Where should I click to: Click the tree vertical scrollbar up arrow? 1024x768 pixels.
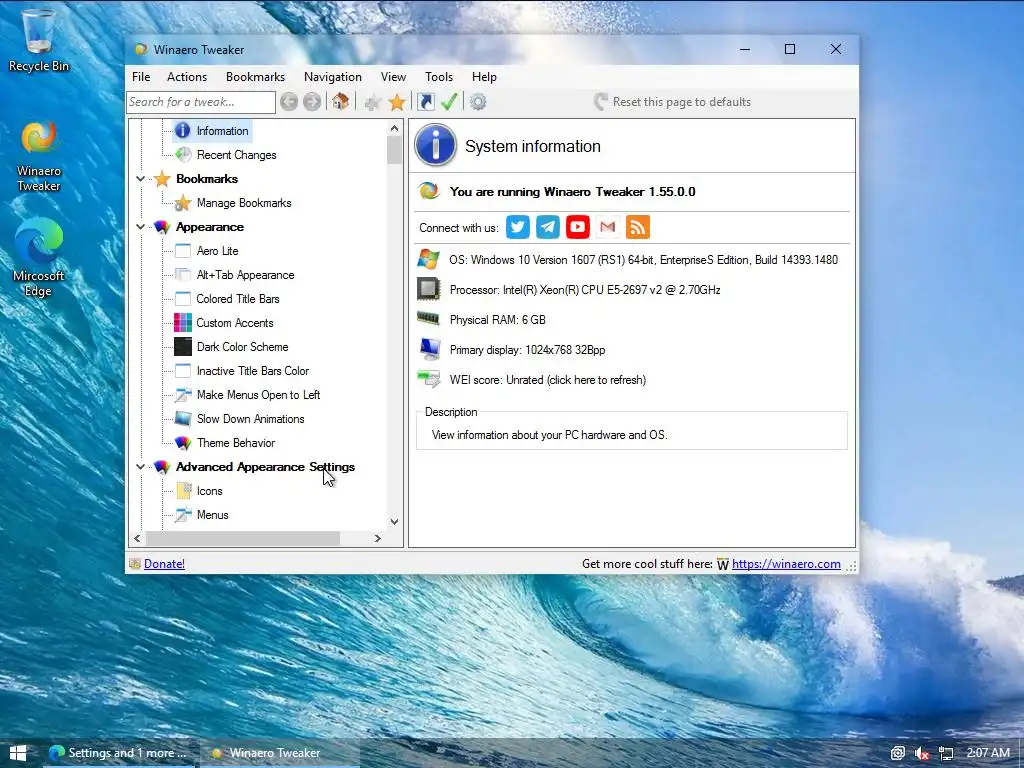[394, 129]
